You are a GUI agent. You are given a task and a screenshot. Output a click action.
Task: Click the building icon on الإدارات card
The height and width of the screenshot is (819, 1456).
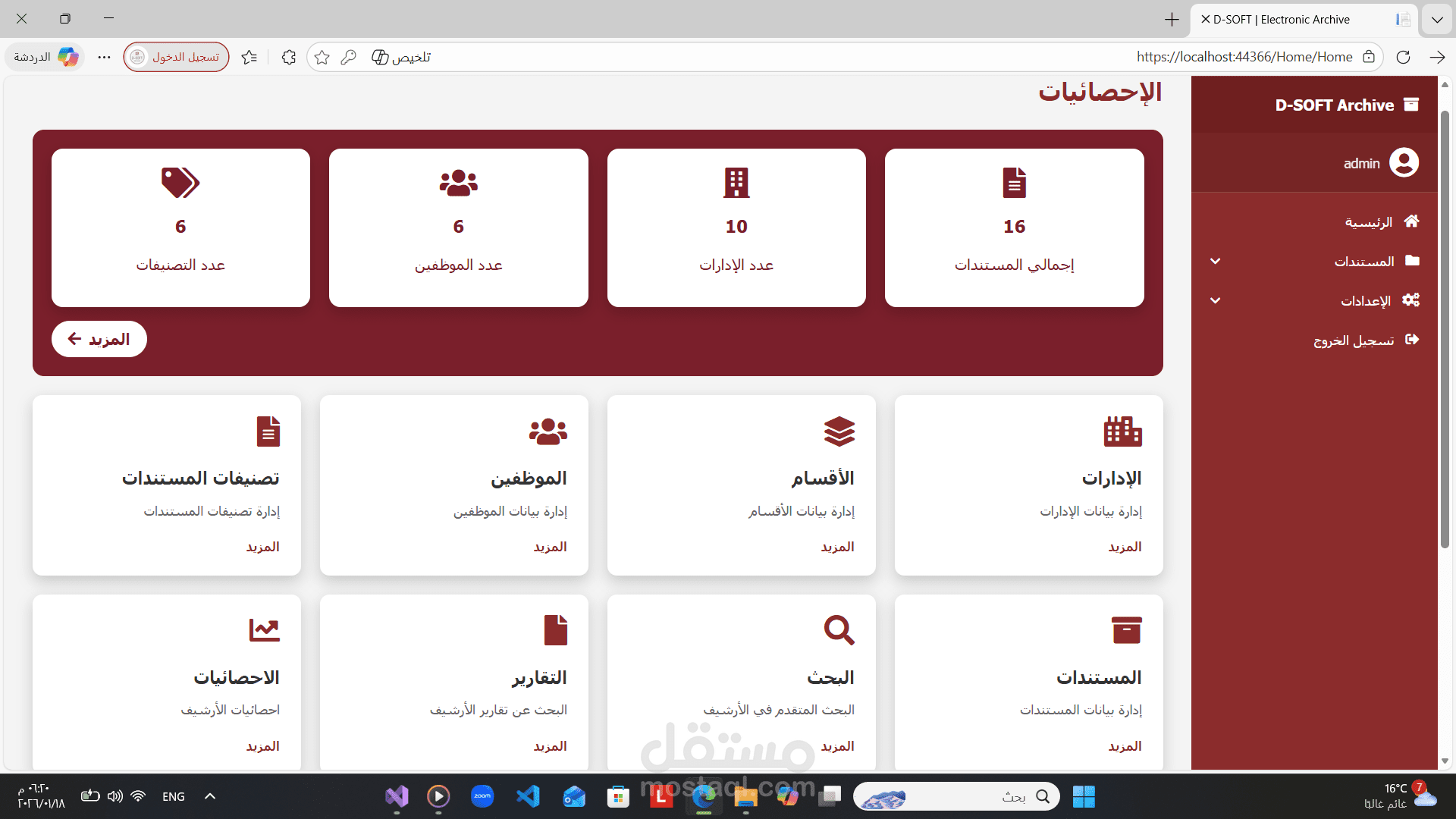[x=1124, y=431]
